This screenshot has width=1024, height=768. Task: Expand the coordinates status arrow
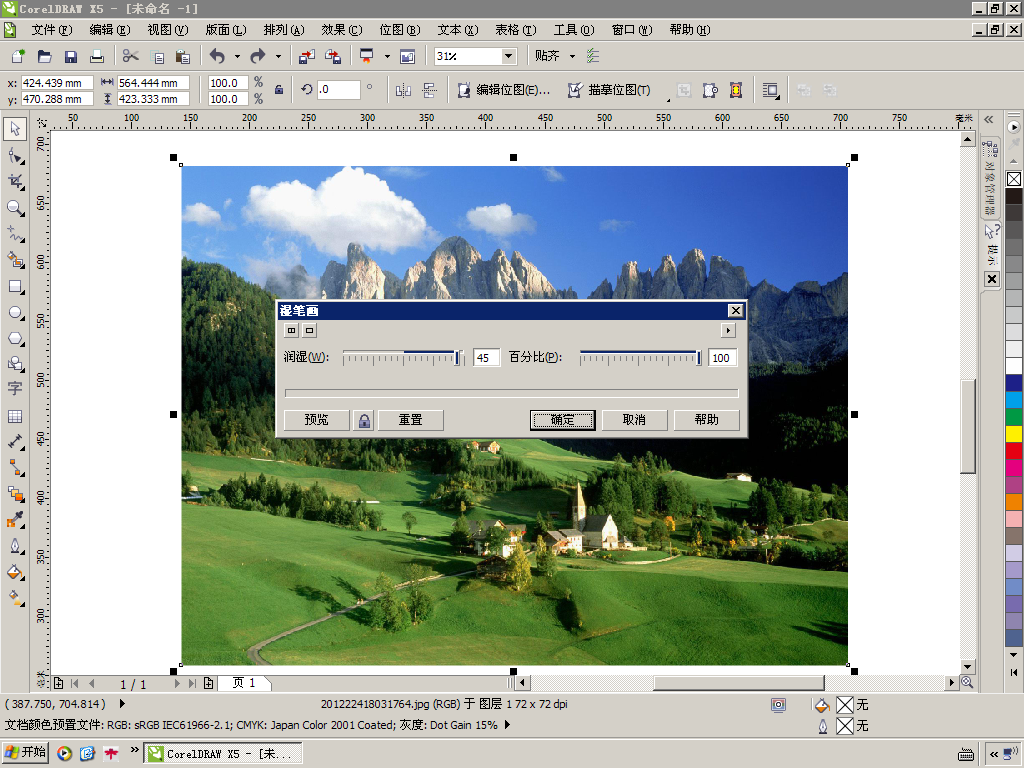pos(121,704)
